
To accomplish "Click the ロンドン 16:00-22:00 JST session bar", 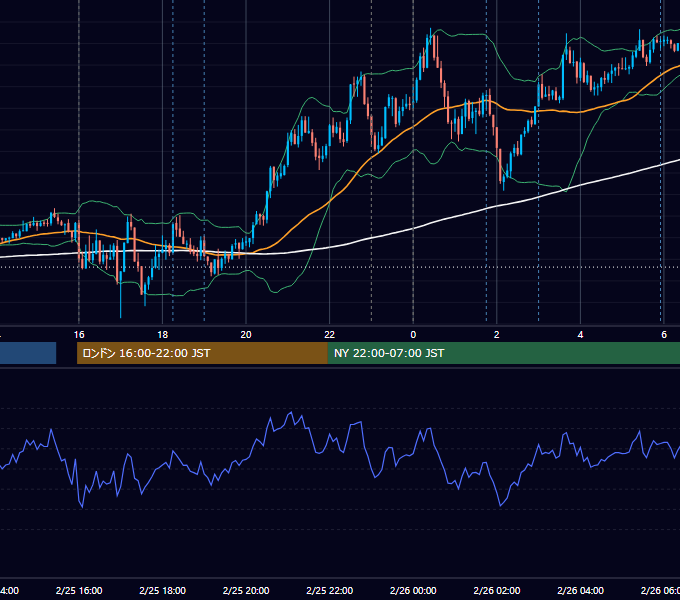I will [202, 353].
